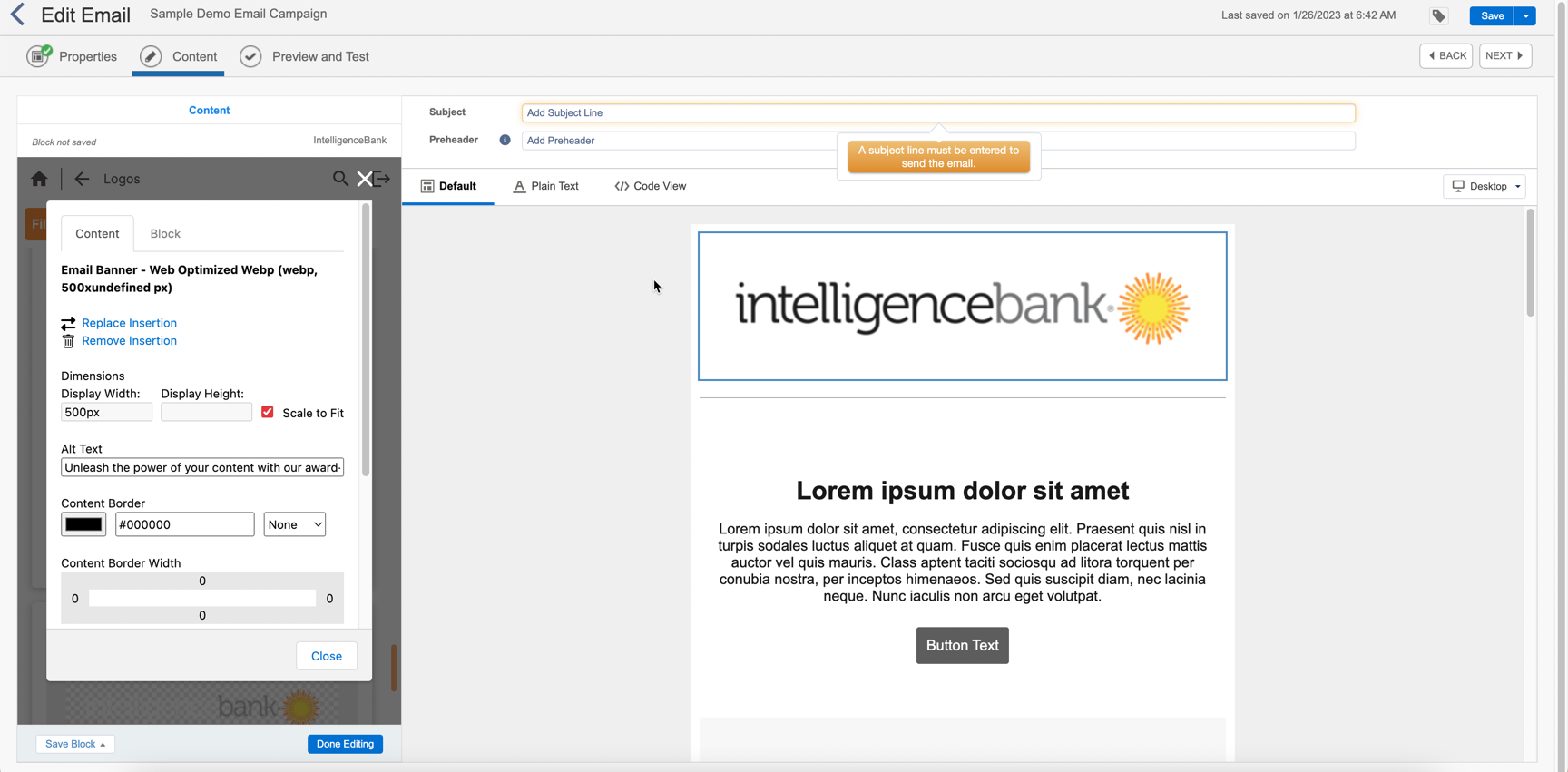Viewport: 1568px width, 772px height.
Task: Expand the Save Block menu
Action: 75,744
